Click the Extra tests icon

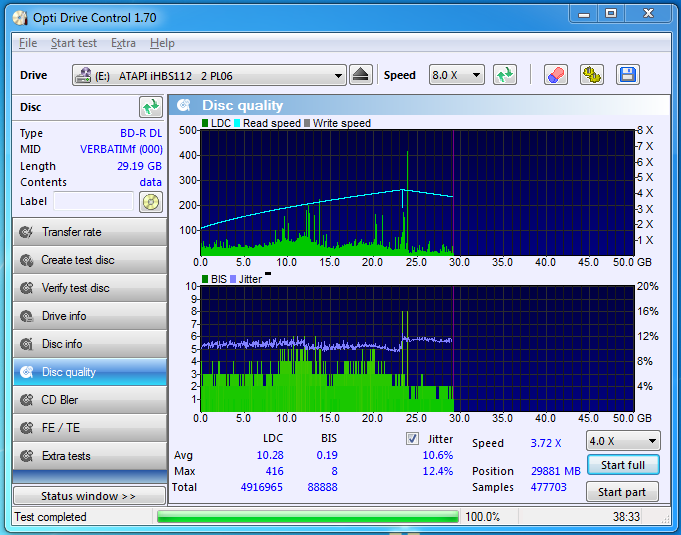click(26, 456)
